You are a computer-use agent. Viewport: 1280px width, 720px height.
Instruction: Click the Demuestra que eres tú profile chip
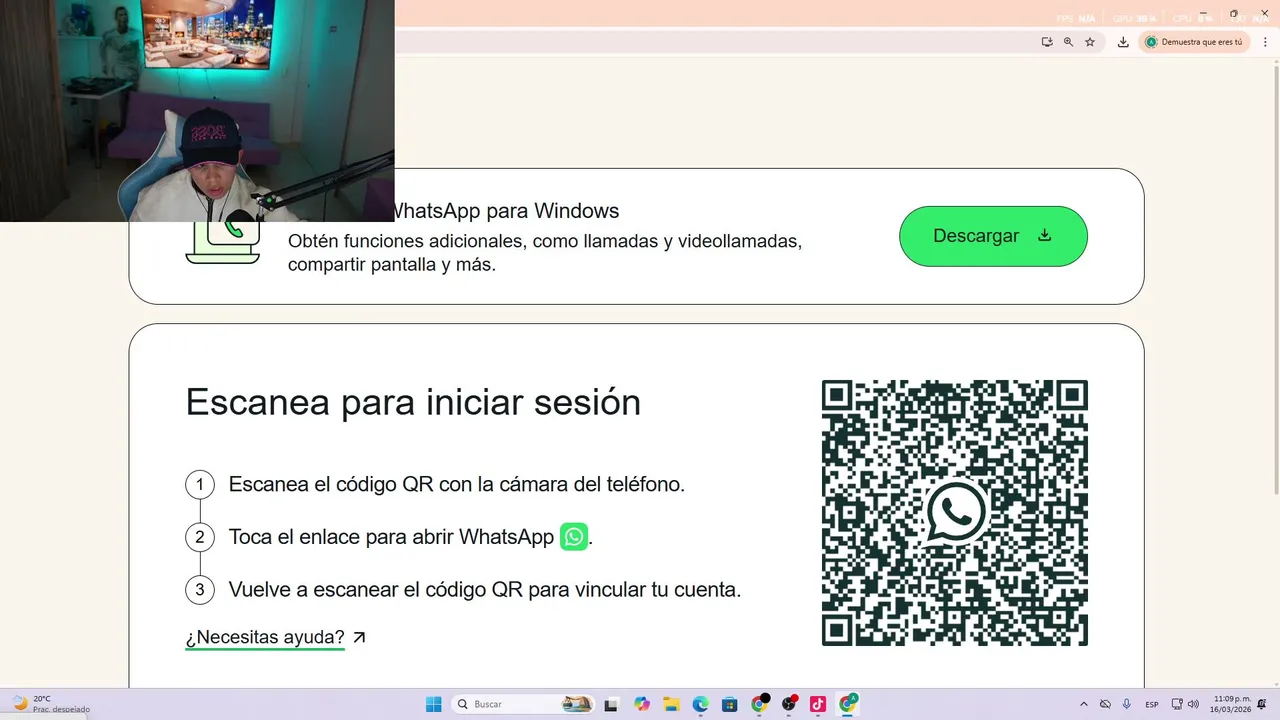point(1194,42)
